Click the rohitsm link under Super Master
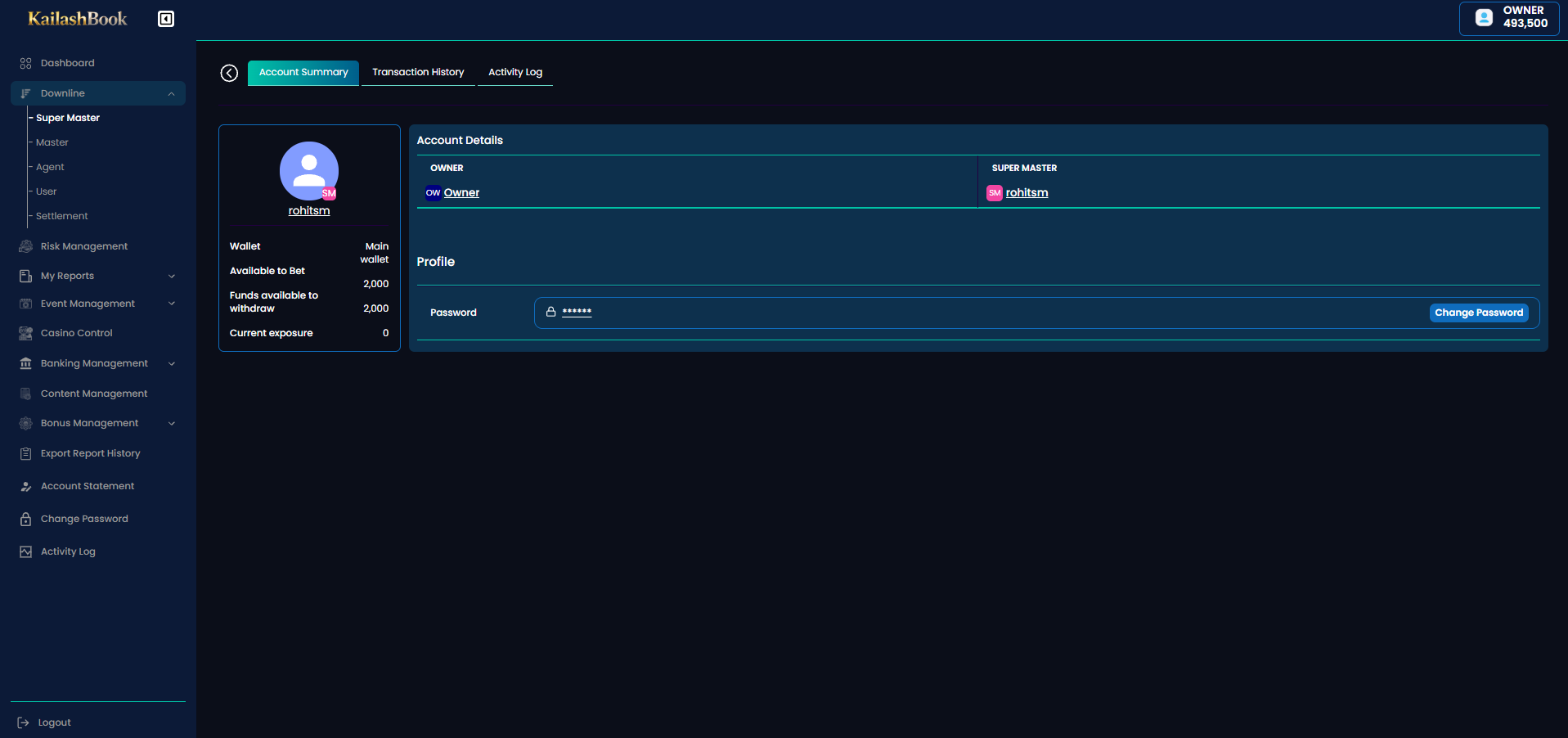 [x=1027, y=193]
